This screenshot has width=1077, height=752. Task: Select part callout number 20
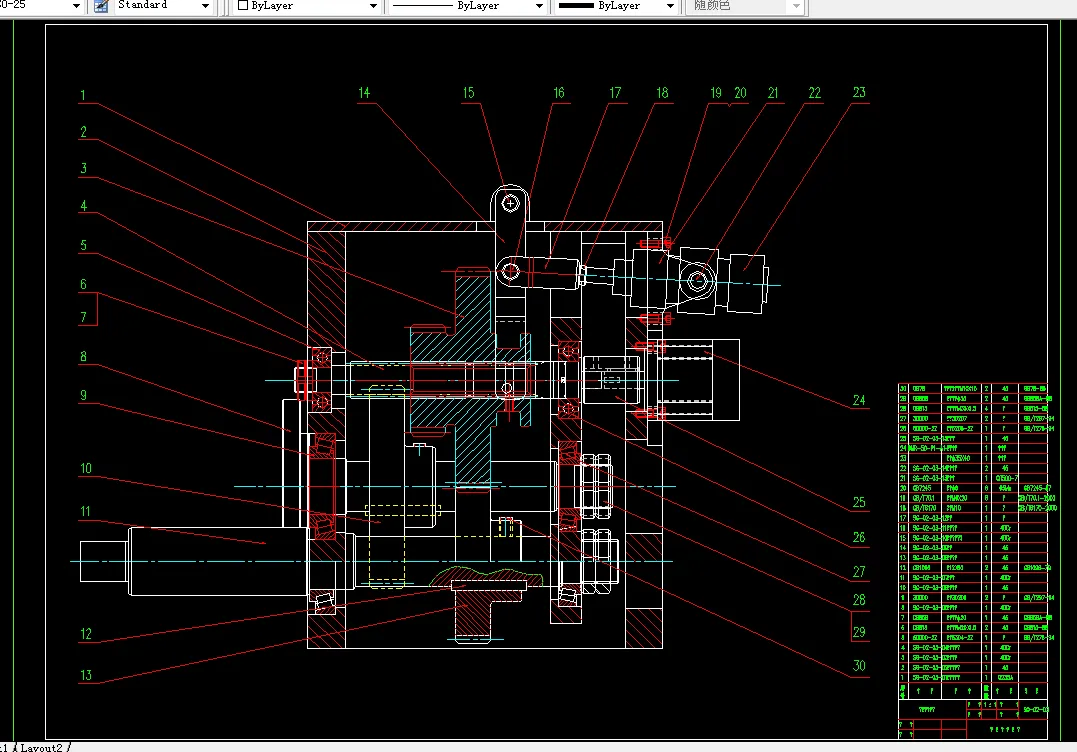tap(740, 93)
